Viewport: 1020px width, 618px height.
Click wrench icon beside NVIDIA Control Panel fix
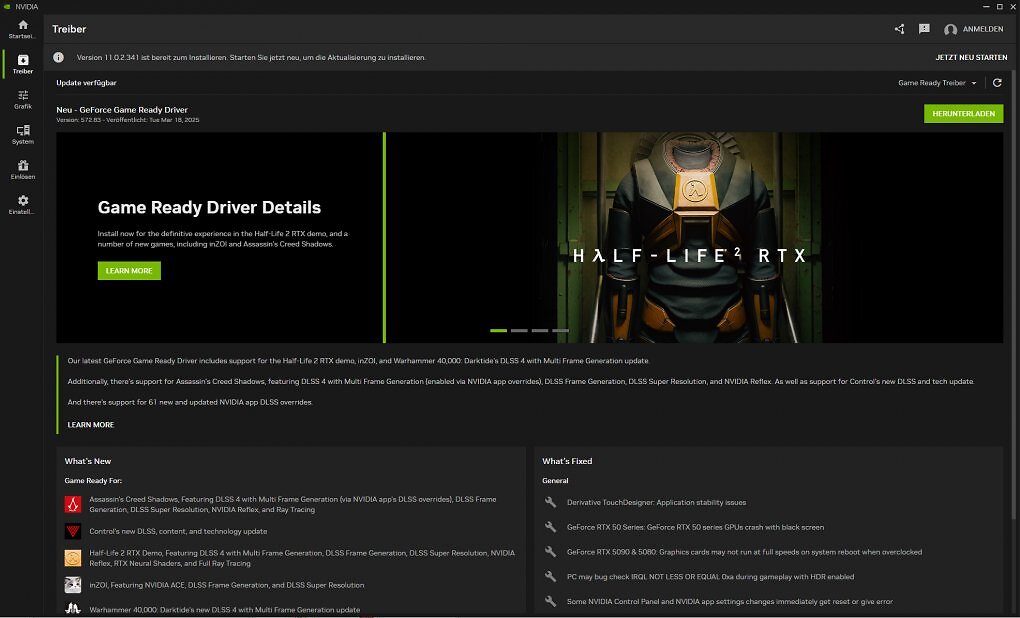pos(550,601)
